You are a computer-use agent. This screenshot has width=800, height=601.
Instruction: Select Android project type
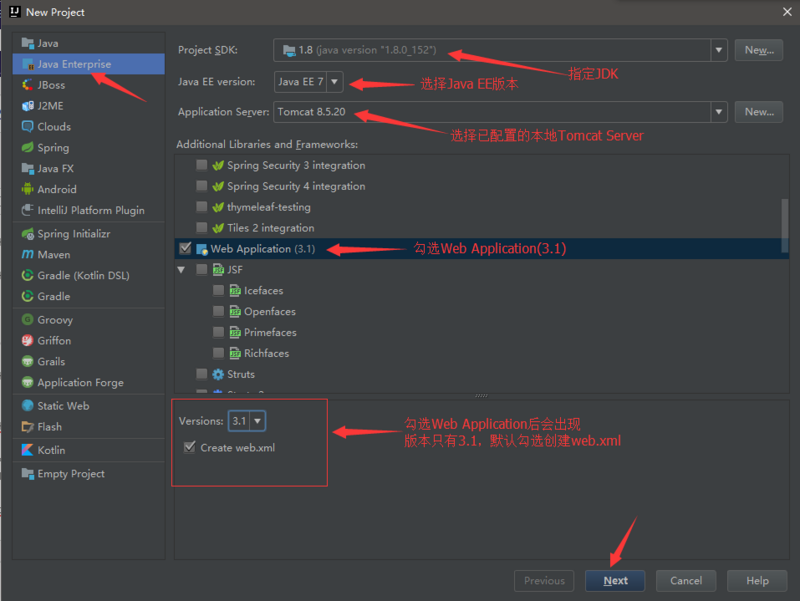(89, 189)
